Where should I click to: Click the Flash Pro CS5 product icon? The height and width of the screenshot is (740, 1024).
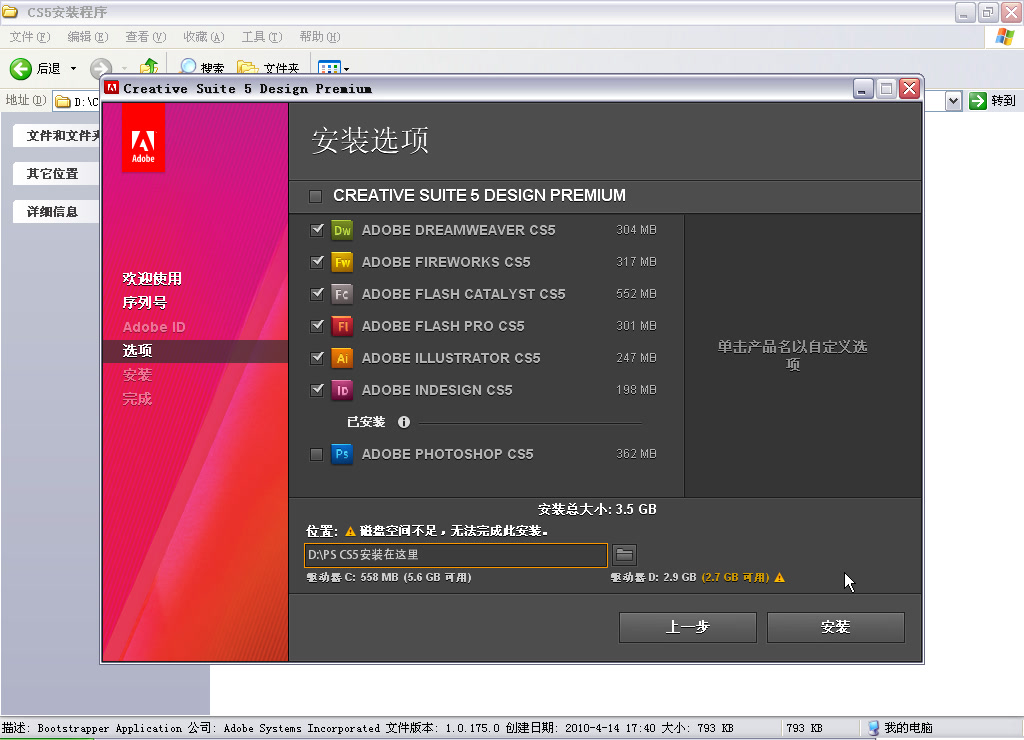coord(341,325)
